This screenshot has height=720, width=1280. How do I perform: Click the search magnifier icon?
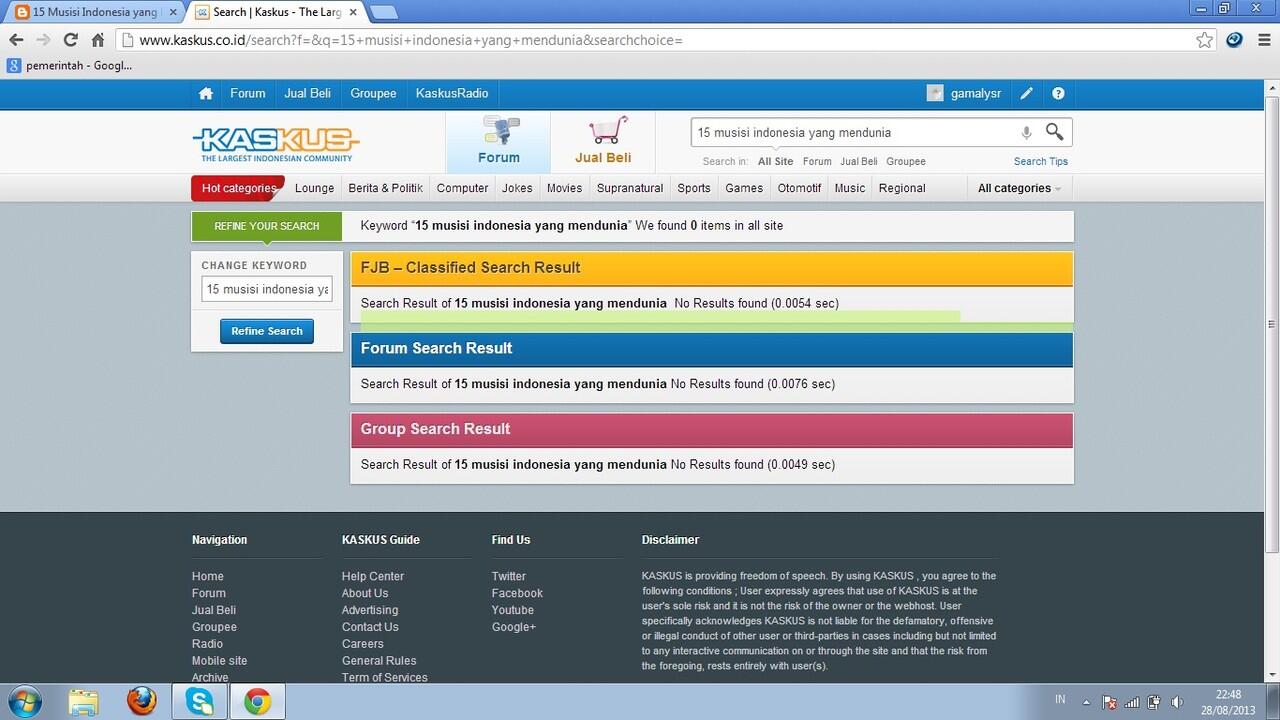[1054, 132]
